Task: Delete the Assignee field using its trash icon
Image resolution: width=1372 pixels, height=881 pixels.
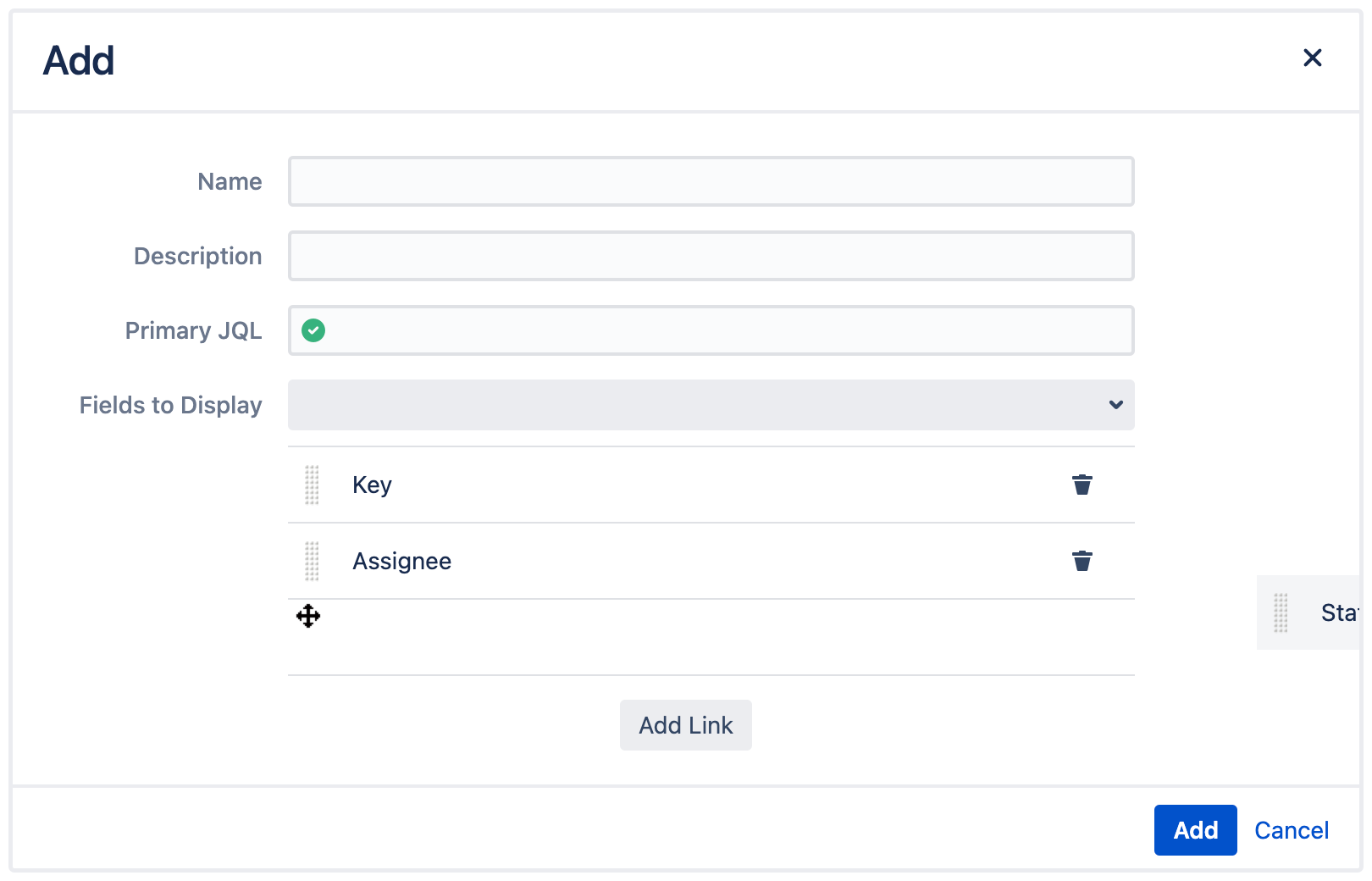Action: 1082,561
